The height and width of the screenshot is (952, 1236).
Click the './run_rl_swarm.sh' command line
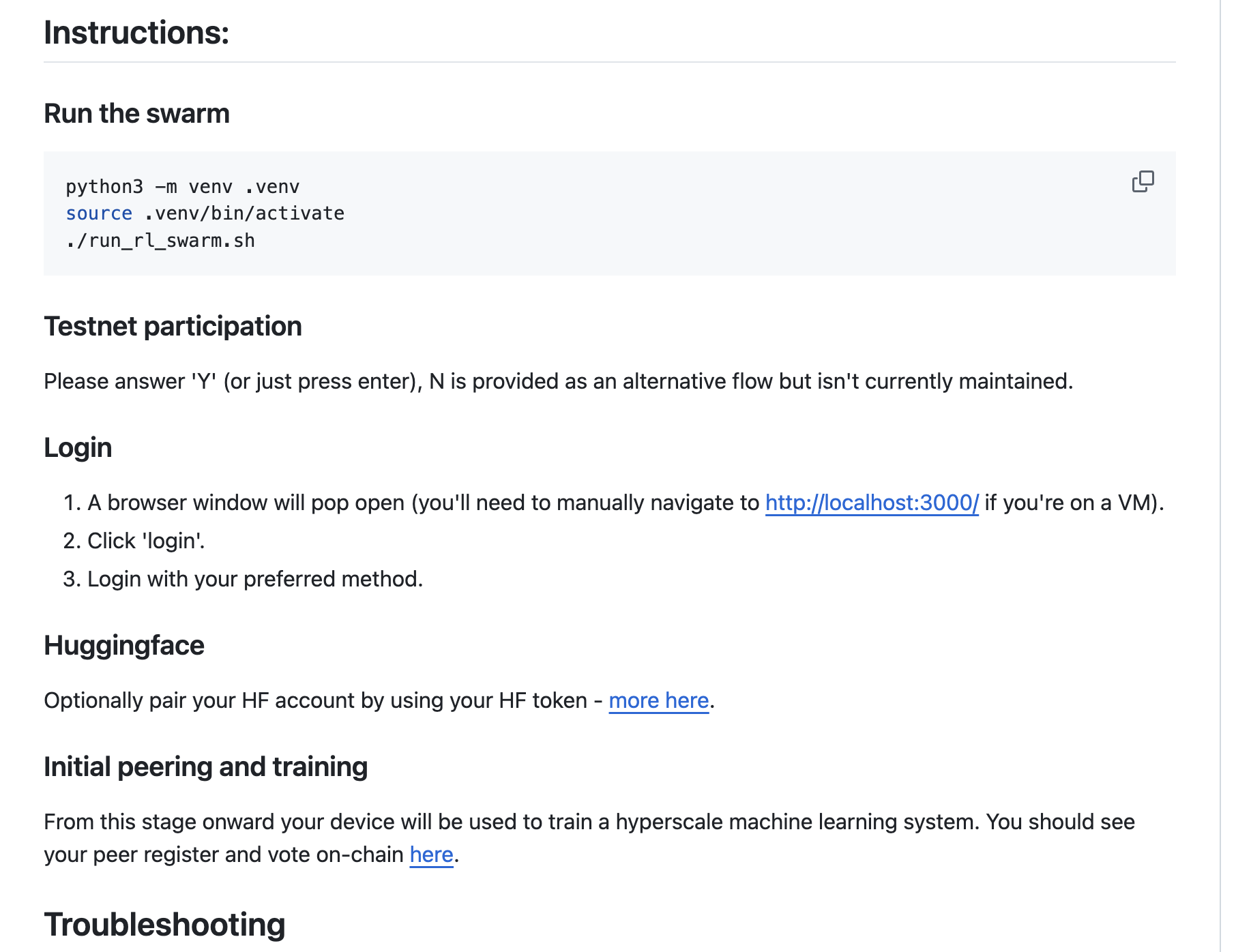160,241
